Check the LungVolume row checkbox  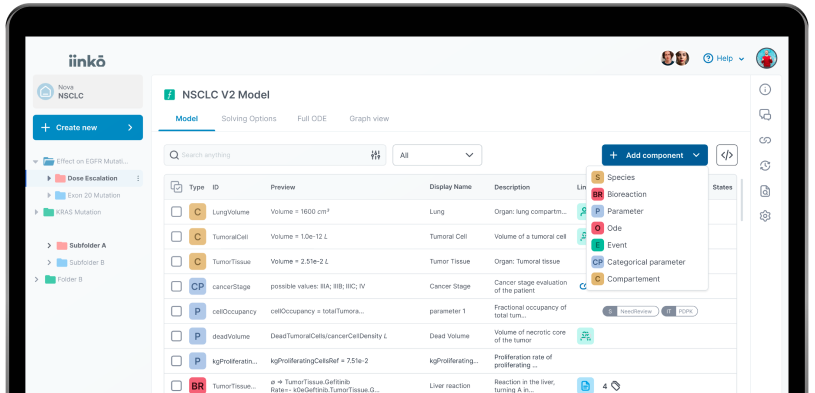pyautogui.click(x=177, y=212)
